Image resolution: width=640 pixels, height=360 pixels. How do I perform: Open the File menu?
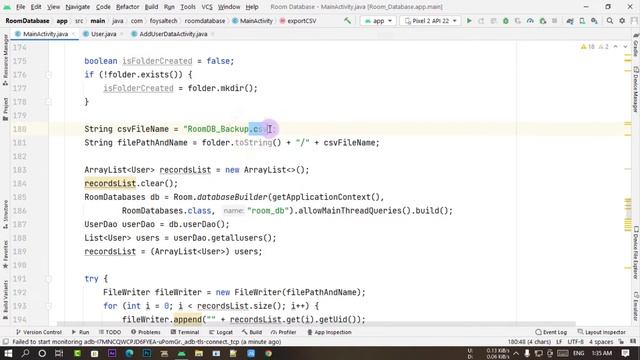coord(20,7)
